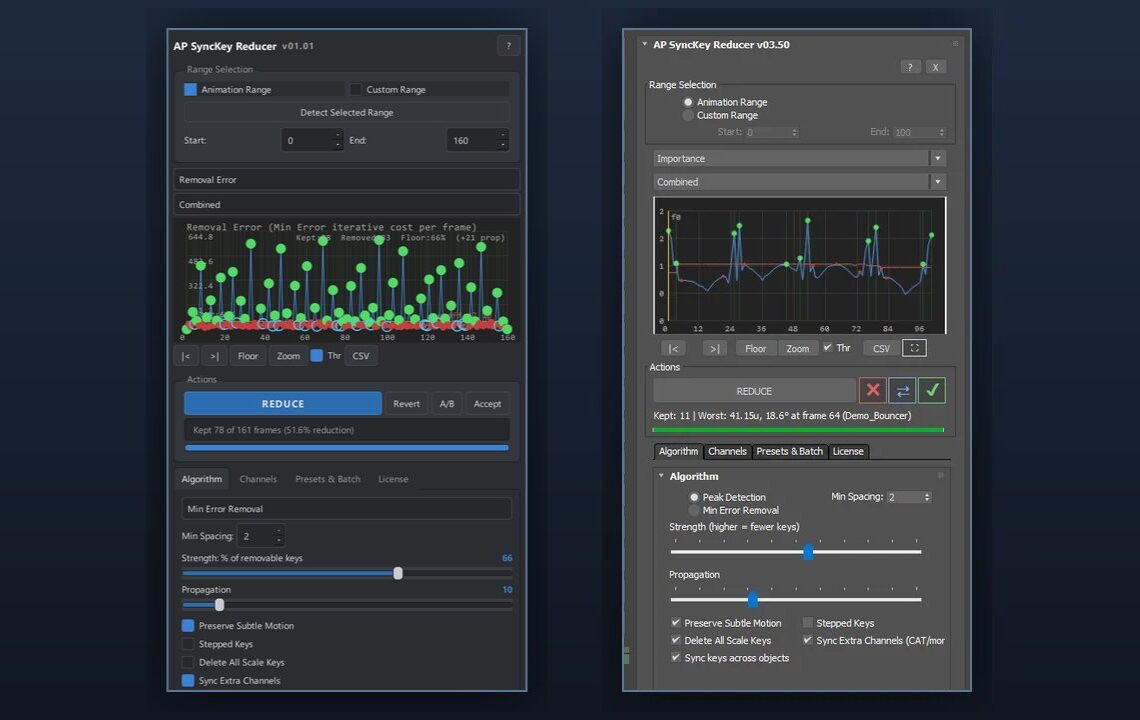Switch to Algorithm tab in v01.01

click(201, 479)
